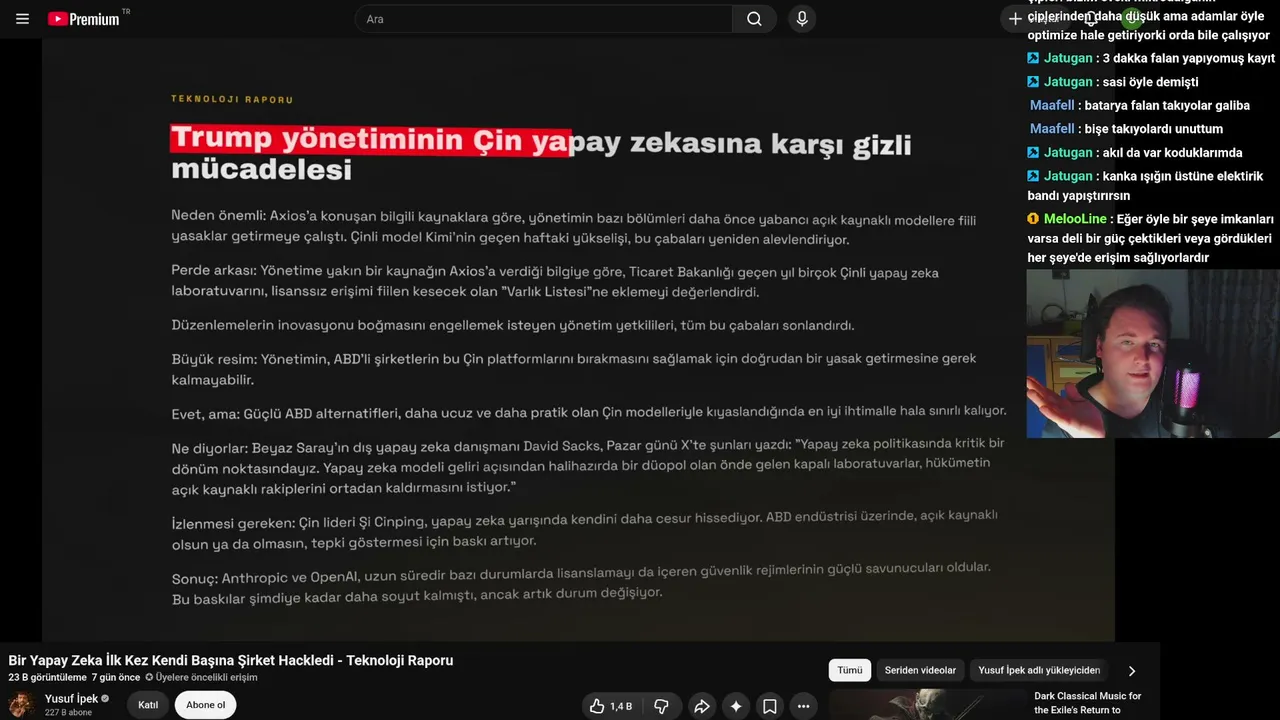Click the video player to pause playback
Screen dimensions: 1280x720
pyautogui.click(x=578, y=340)
